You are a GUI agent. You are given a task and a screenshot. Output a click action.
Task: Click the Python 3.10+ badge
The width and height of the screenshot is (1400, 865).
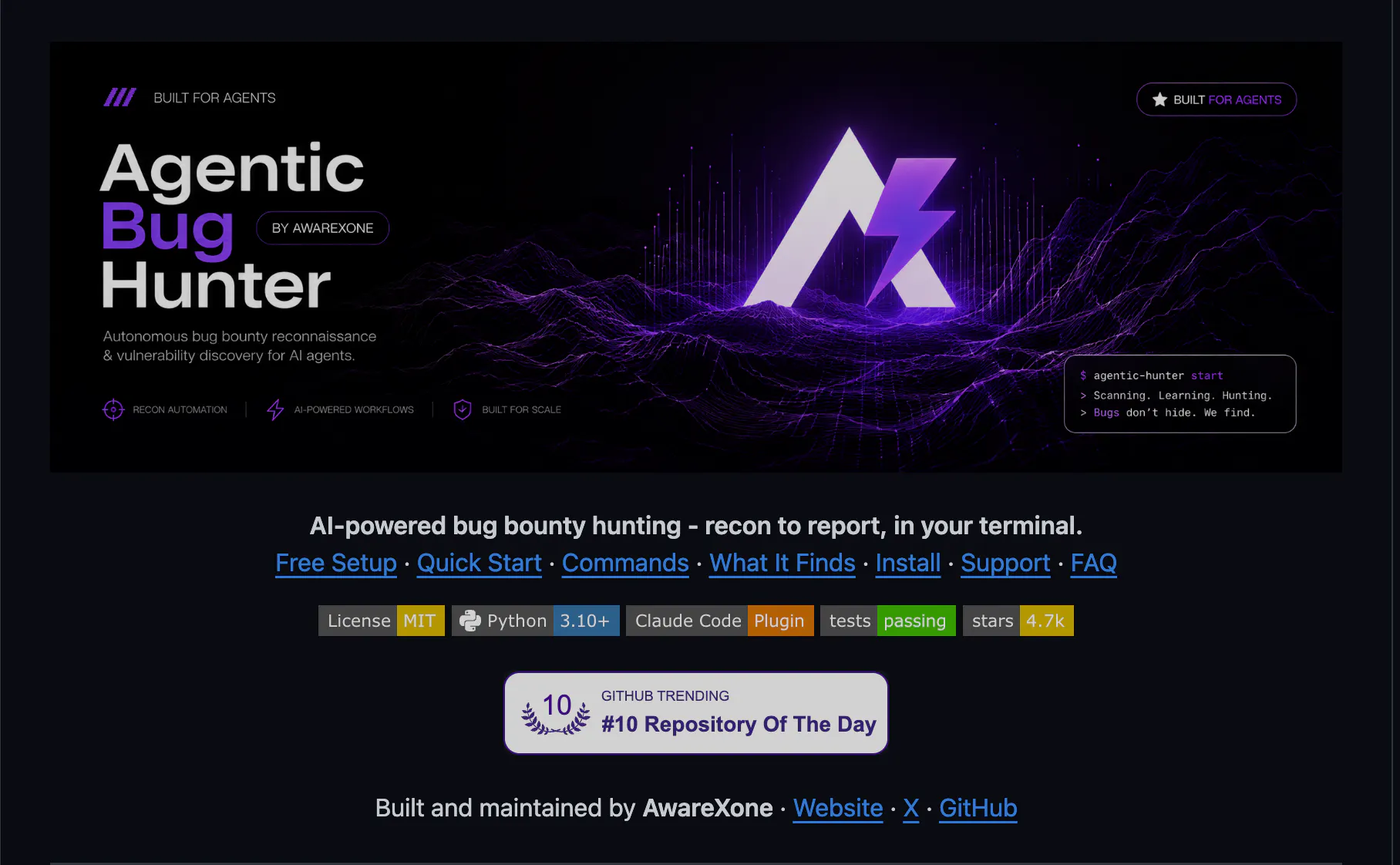coord(536,621)
